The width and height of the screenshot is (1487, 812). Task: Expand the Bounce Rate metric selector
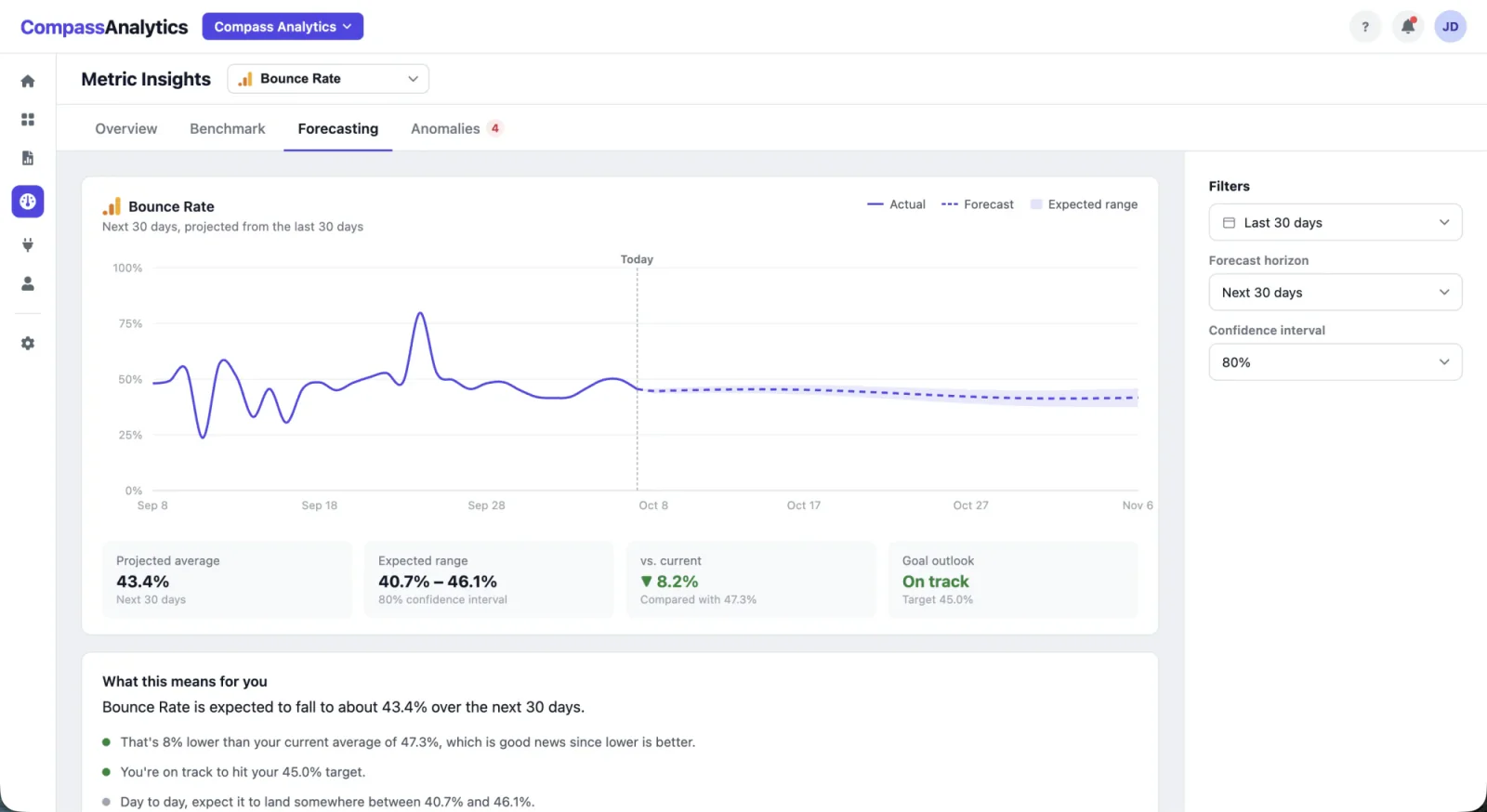click(328, 79)
